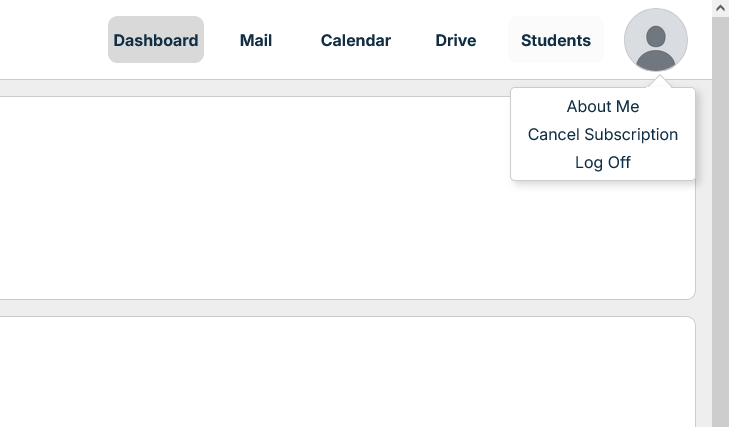Click the header gap between Calendar and Drive
Image resolution: width=729 pixels, height=427 pixels.
tap(413, 40)
